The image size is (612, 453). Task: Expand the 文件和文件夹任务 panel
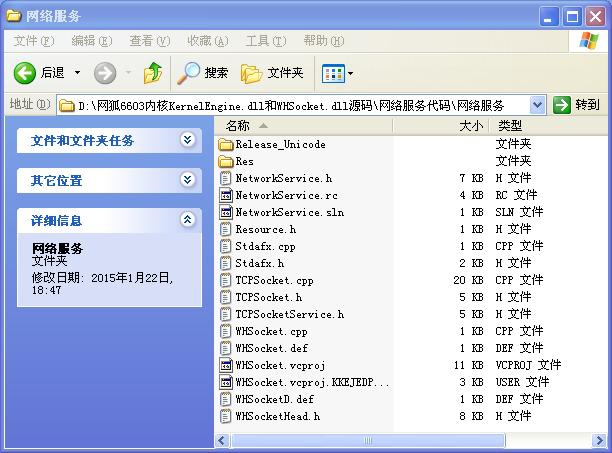tap(188, 140)
